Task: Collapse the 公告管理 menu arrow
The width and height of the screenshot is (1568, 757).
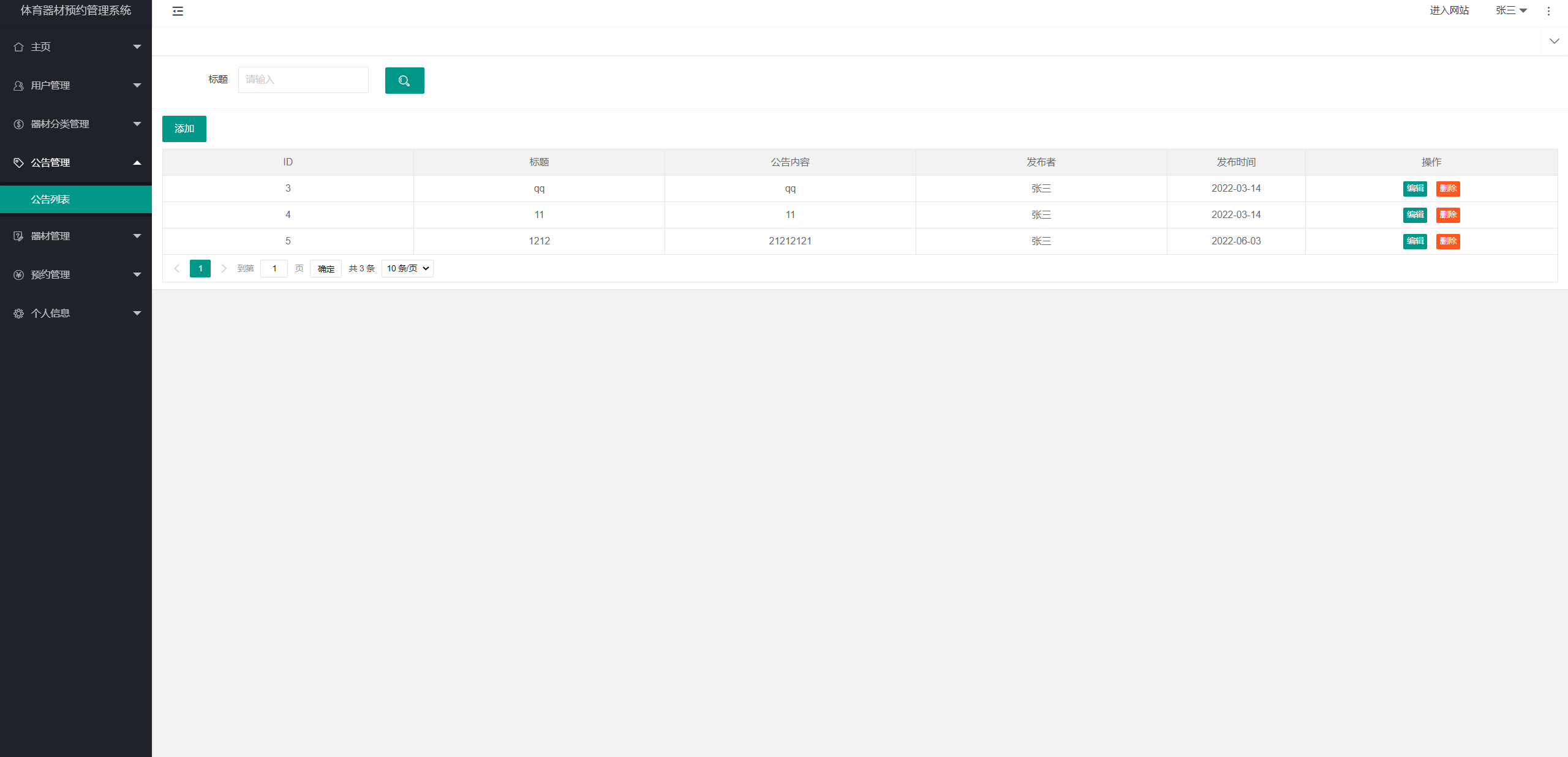Action: [x=137, y=163]
